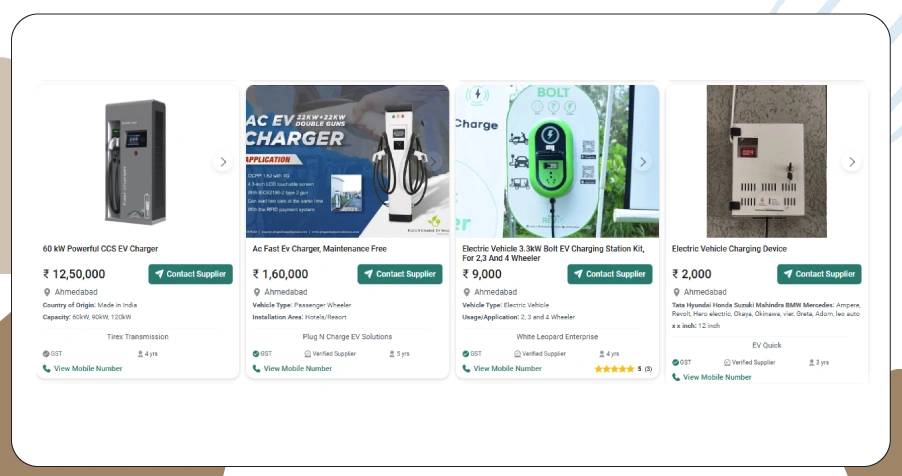Image resolution: width=902 pixels, height=476 pixels.
Task: Click next arrow on Bolt EV Charging Station image
Action: 643,162
